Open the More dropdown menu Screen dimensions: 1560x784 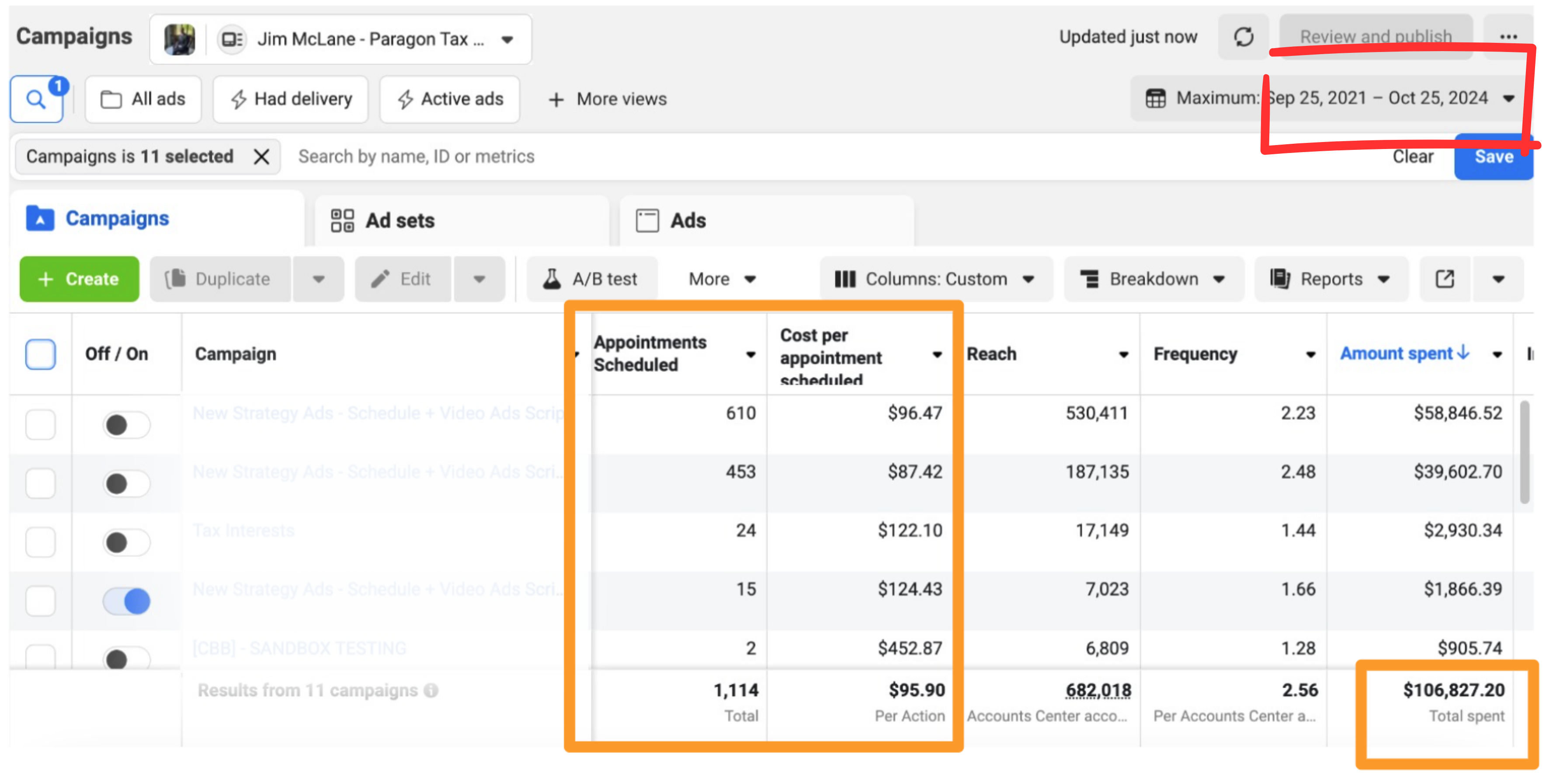click(722, 279)
